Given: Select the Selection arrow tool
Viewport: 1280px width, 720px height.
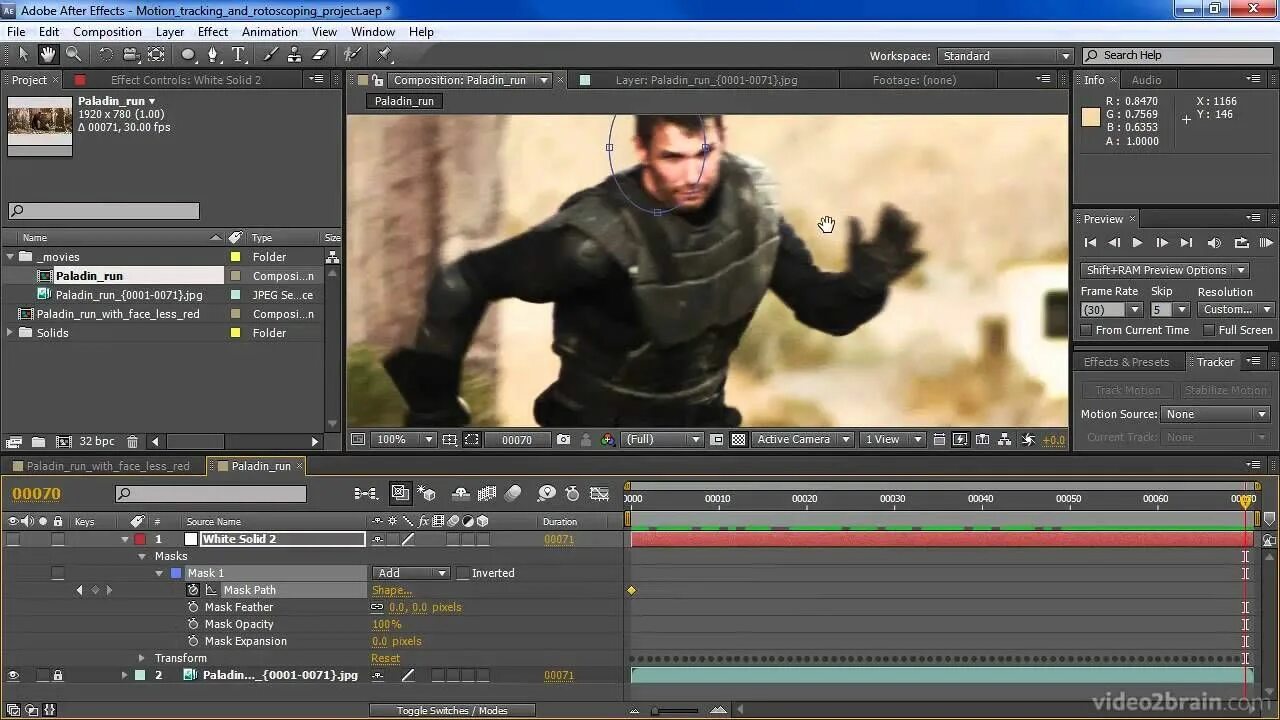Looking at the screenshot, I should pyautogui.click(x=24, y=54).
